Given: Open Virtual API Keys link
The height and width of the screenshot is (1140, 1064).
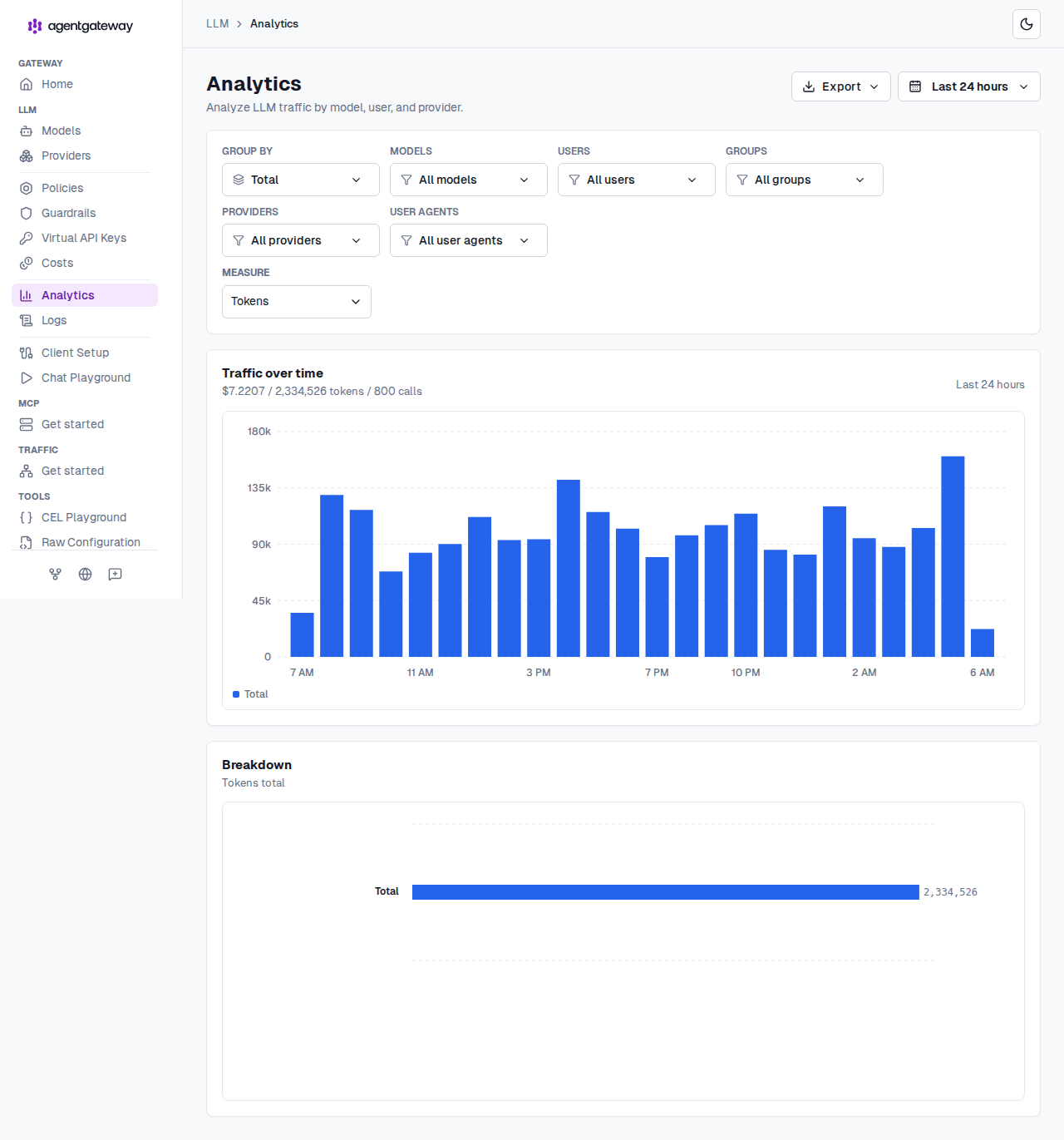Looking at the screenshot, I should click(x=85, y=238).
